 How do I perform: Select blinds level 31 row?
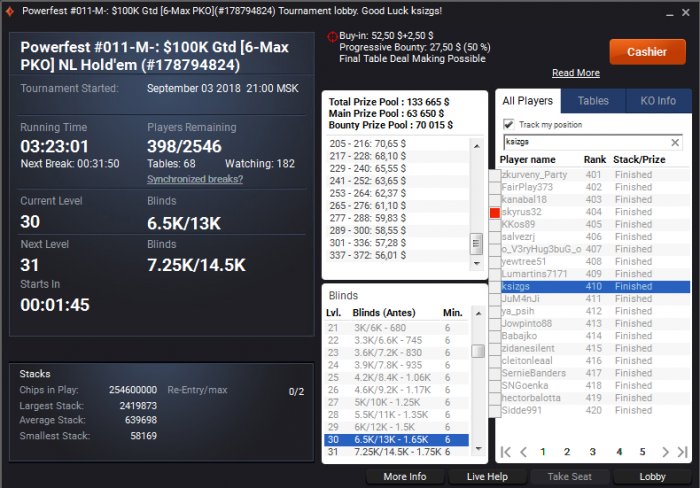coord(396,452)
